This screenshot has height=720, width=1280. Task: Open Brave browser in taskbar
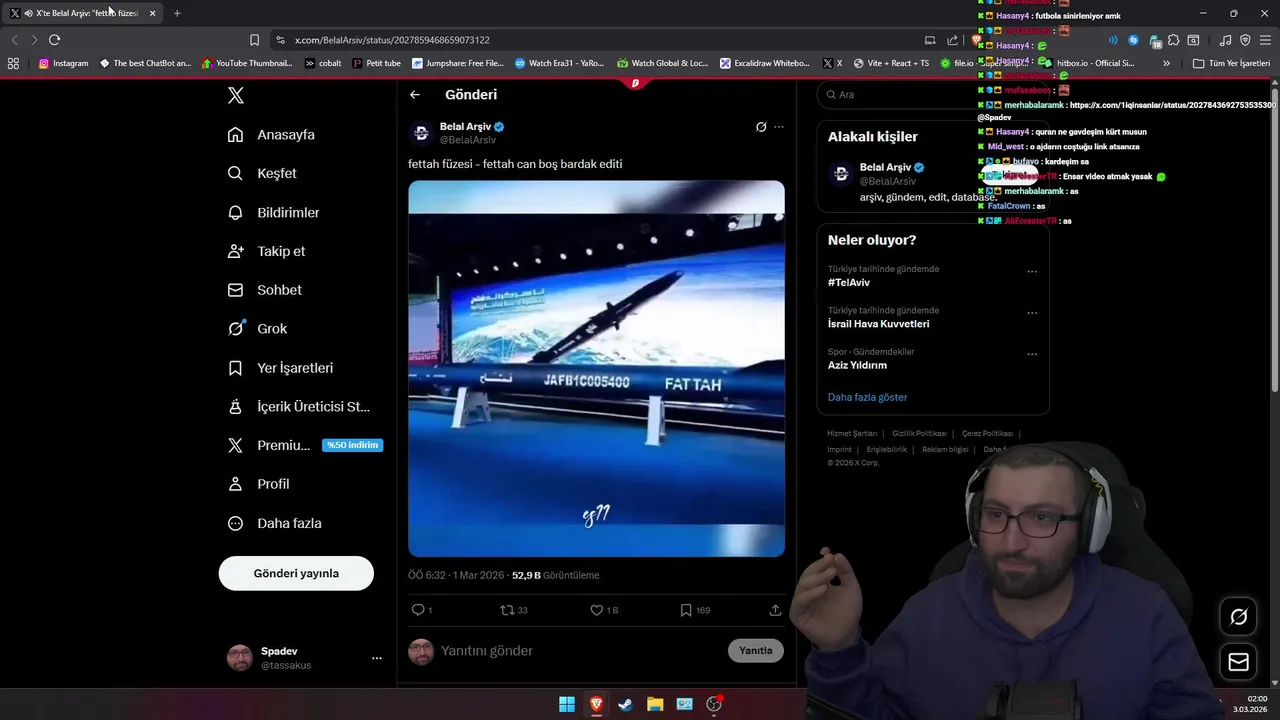coord(596,704)
